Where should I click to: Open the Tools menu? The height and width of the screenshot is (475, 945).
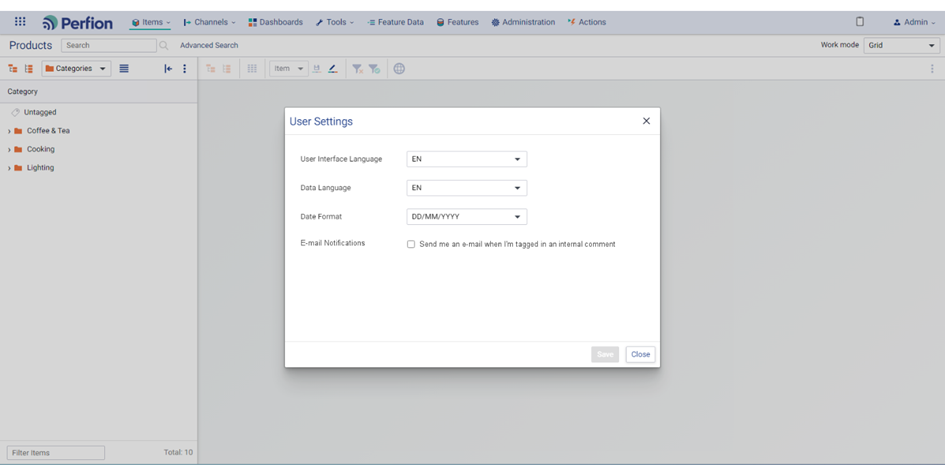pyautogui.click(x=334, y=22)
